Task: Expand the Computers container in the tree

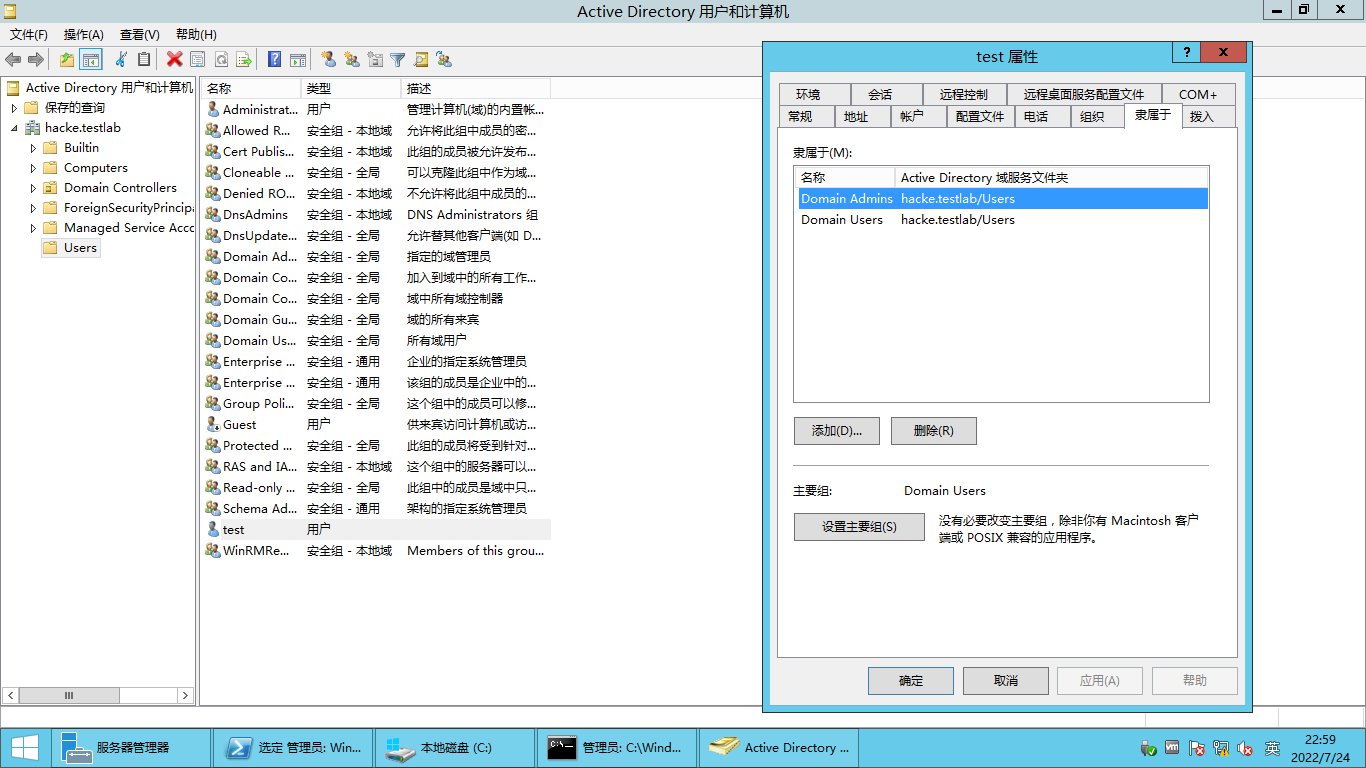Action: pos(31,167)
